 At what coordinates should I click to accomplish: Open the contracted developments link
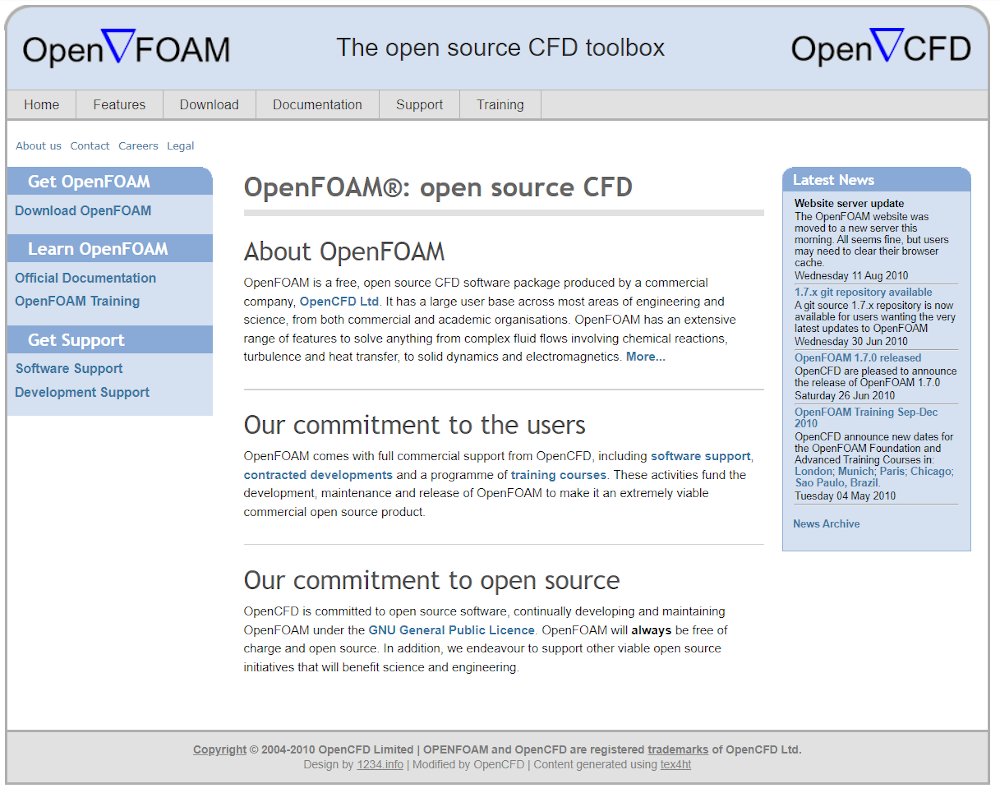pos(318,475)
